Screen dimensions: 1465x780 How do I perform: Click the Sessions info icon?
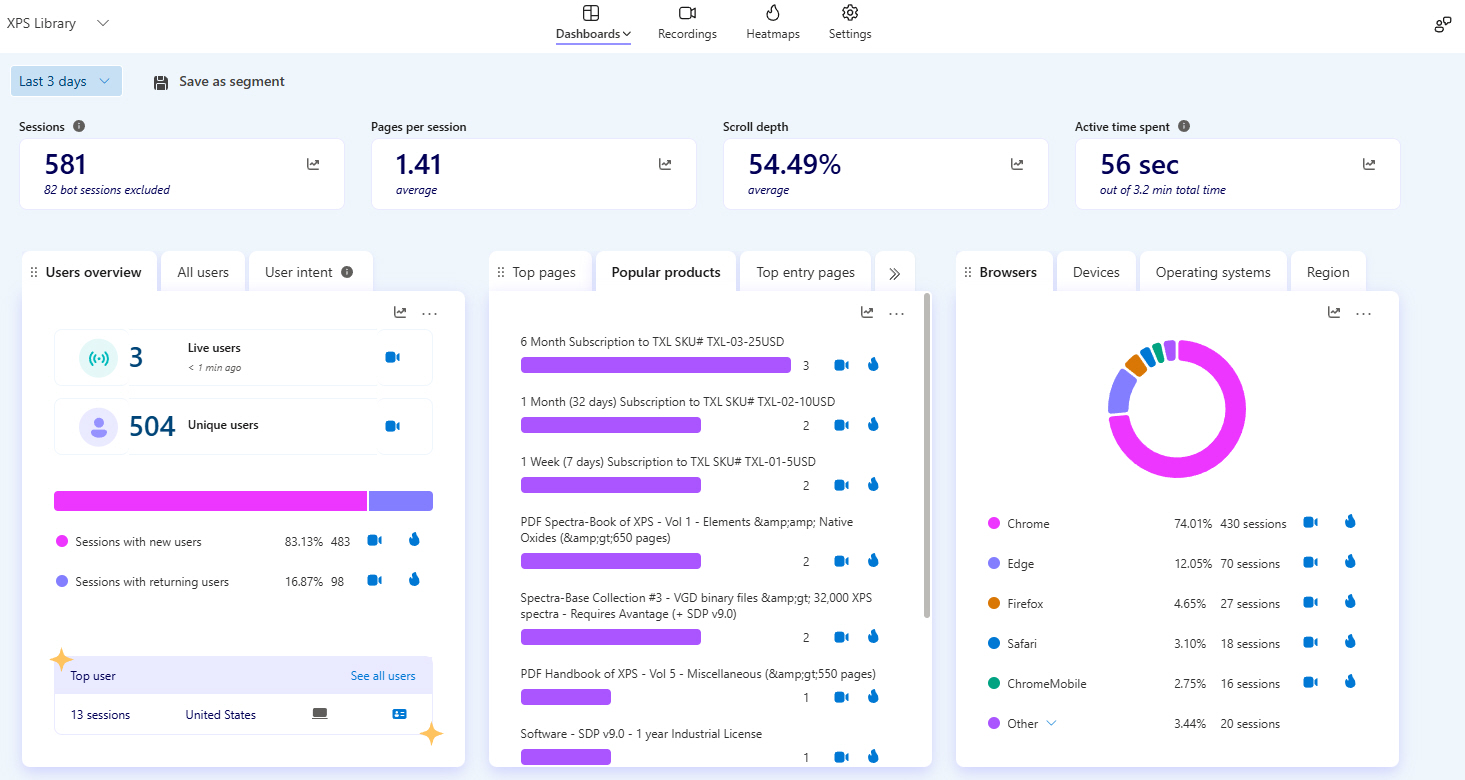click(x=79, y=127)
